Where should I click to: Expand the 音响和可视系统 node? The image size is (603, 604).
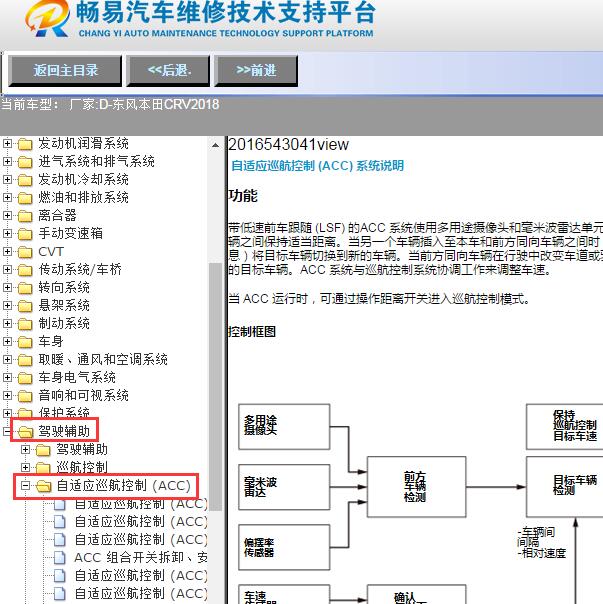[x=7, y=395]
